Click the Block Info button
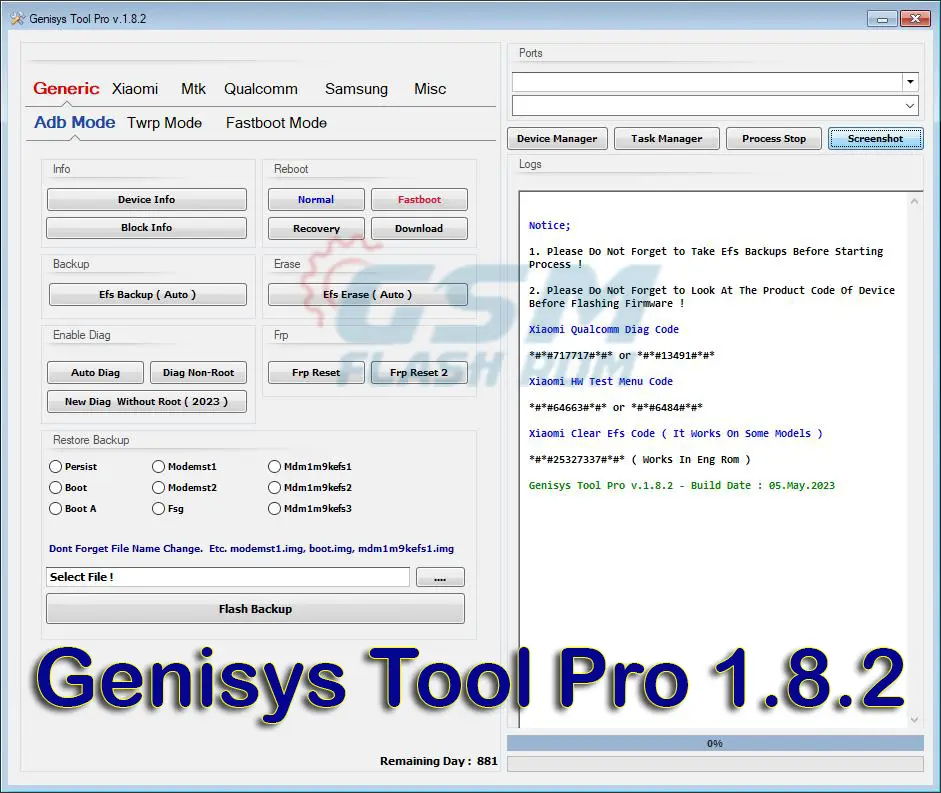 (146, 227)
